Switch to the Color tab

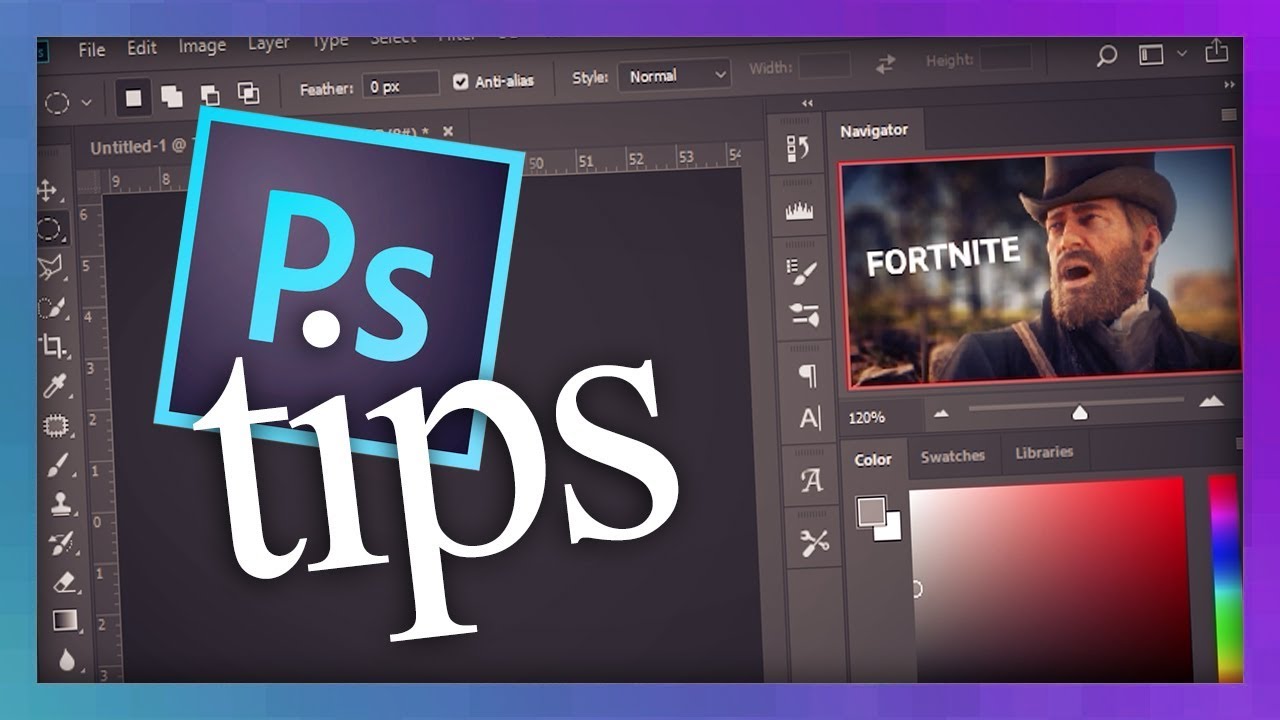tap(872, 459)
